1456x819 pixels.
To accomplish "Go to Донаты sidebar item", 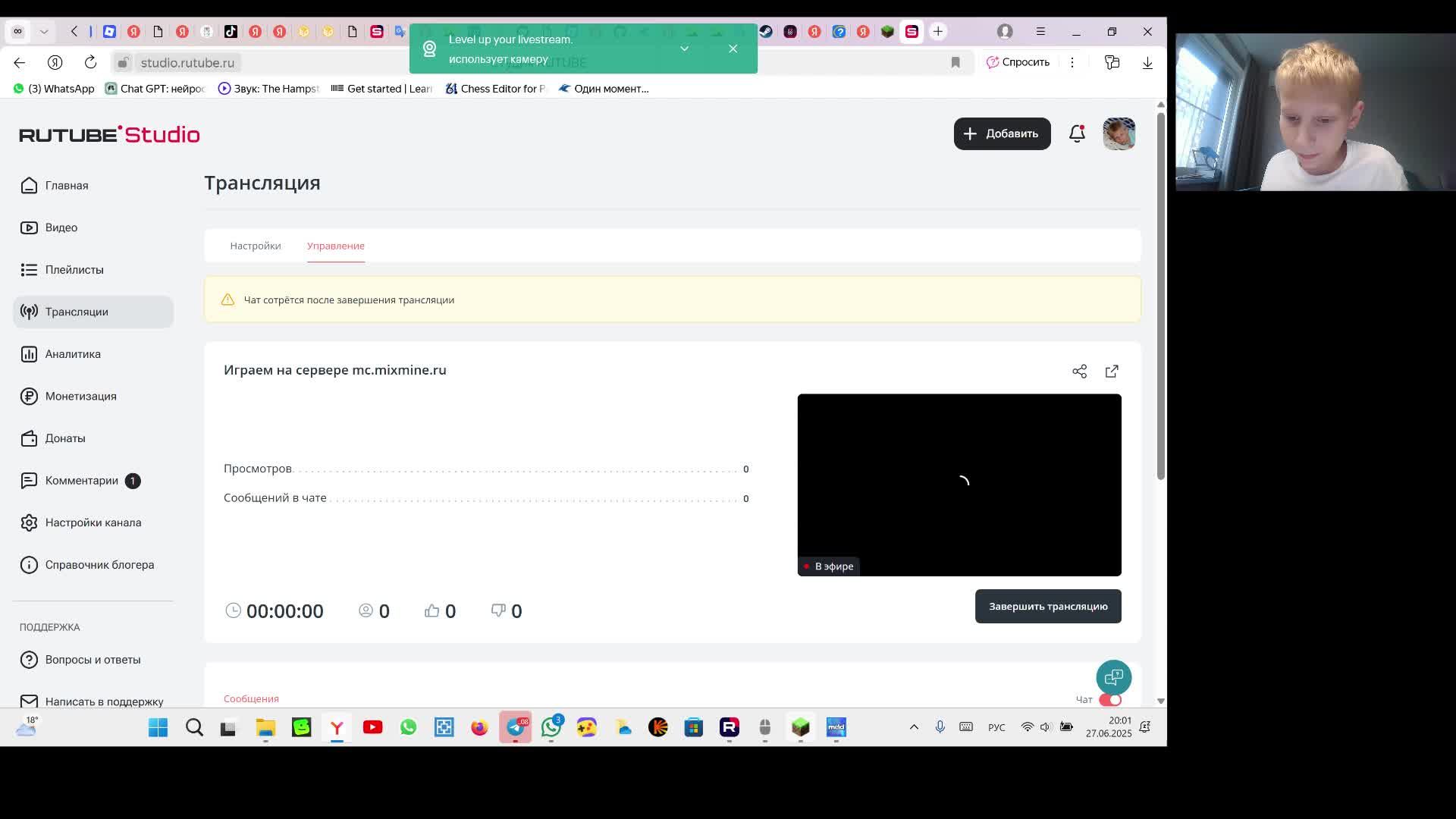I will [65, 438].
